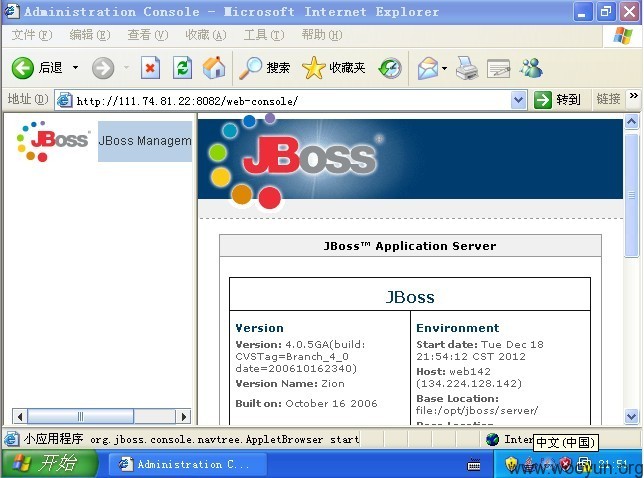
Task: Expand the address bar dropdown arrow
Action: [x=519, y=100]
